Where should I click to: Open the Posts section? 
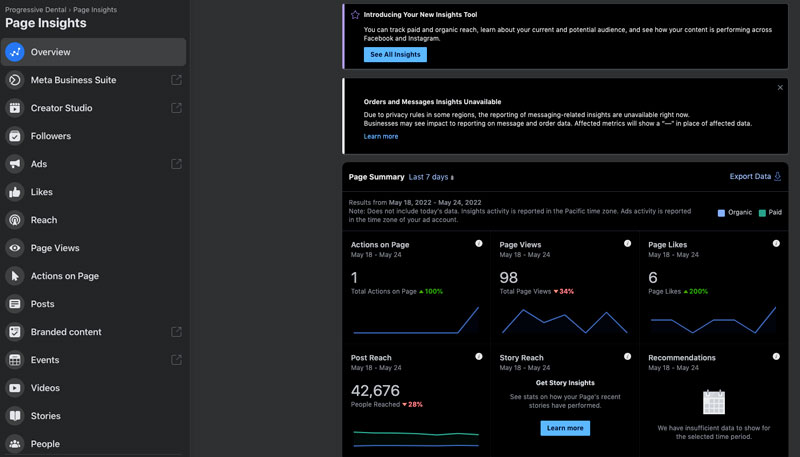point(93,304)
